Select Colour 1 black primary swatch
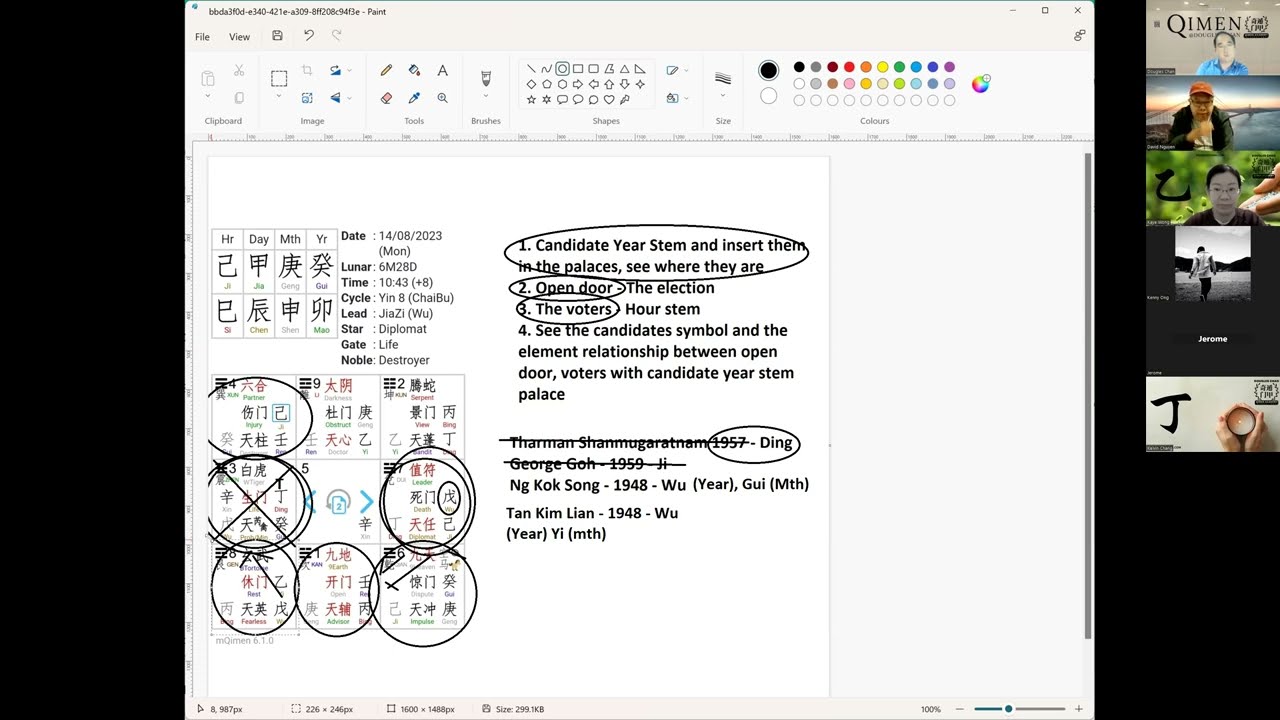 tap(768, 70)
